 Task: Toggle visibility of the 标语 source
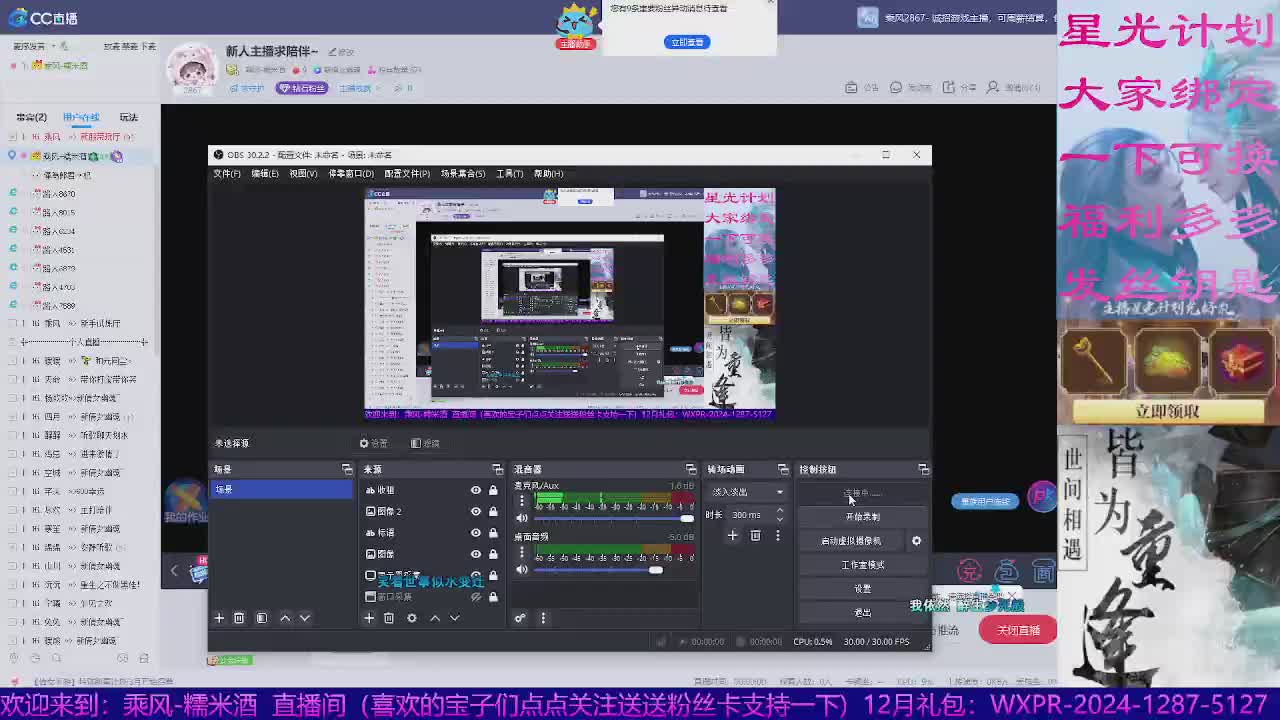pyautogui.click(x=476, y=532)
